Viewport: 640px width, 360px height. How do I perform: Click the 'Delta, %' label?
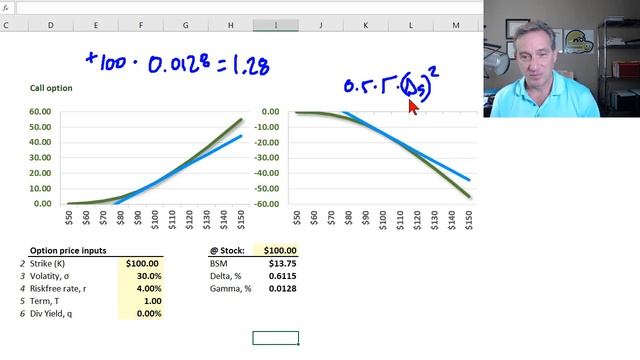click(x=225, y=276)
